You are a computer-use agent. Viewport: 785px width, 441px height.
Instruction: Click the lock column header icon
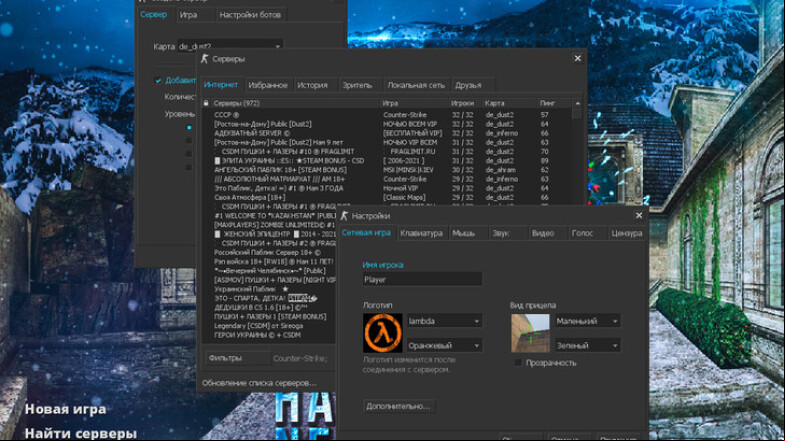click(206, 103)
